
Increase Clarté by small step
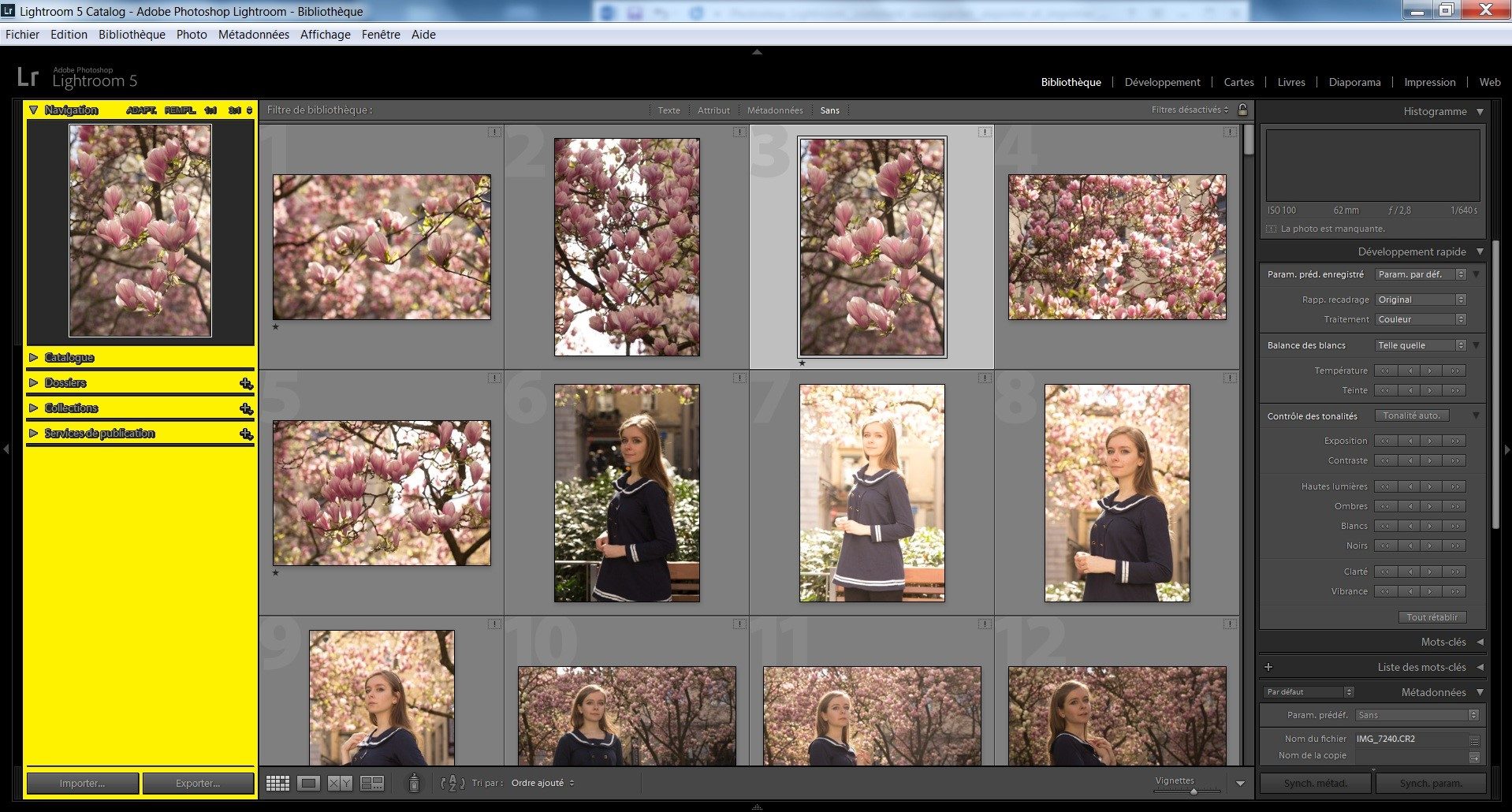click(1430, 572)
